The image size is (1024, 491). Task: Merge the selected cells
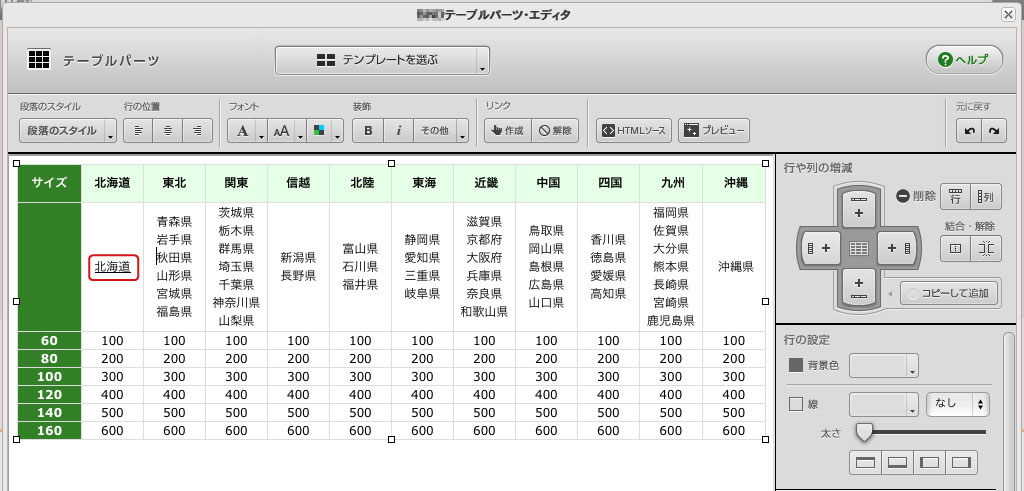click(955, 249)
